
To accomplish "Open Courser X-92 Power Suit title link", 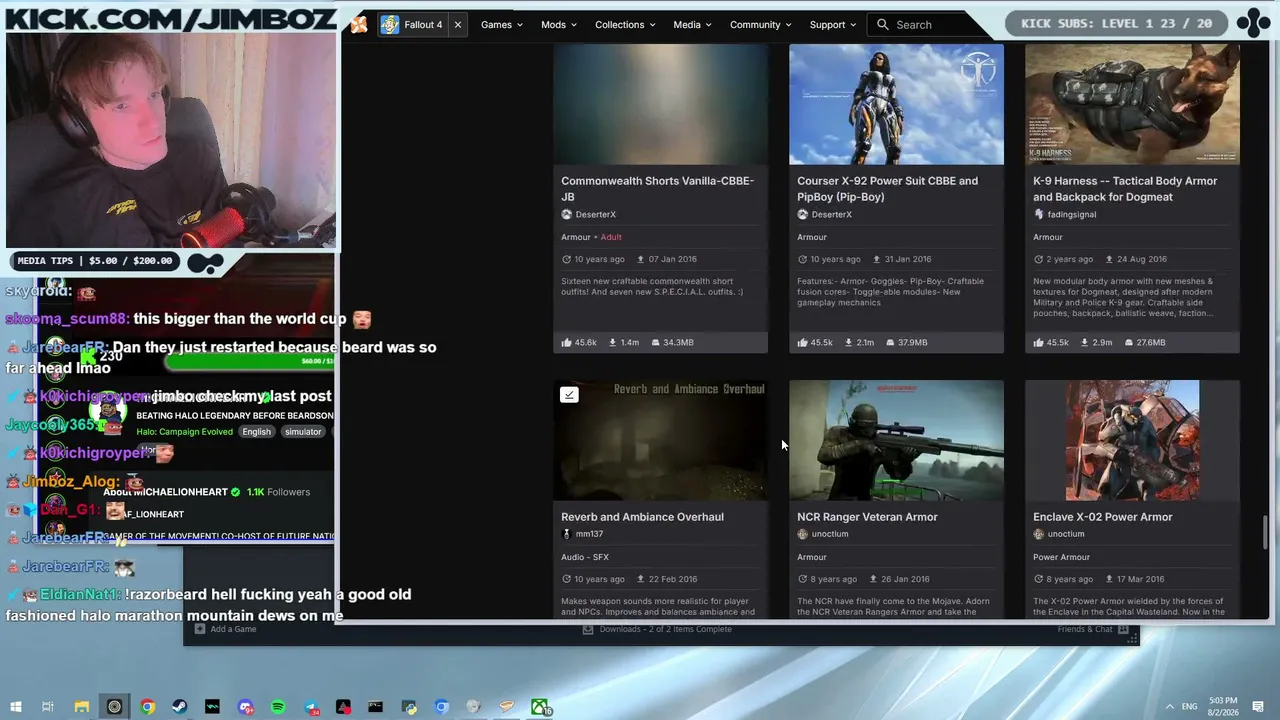I will tap(887, 189).
